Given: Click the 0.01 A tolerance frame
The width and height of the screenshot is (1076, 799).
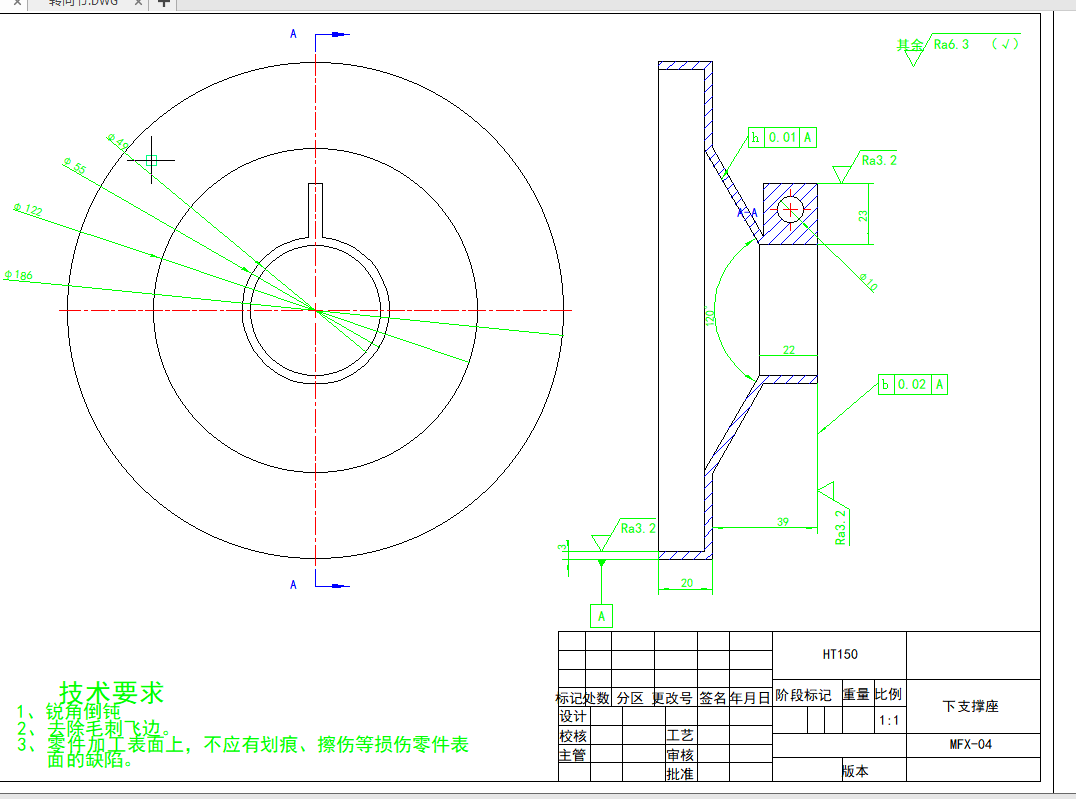Looking at the screenshot, I should point(782,137).
